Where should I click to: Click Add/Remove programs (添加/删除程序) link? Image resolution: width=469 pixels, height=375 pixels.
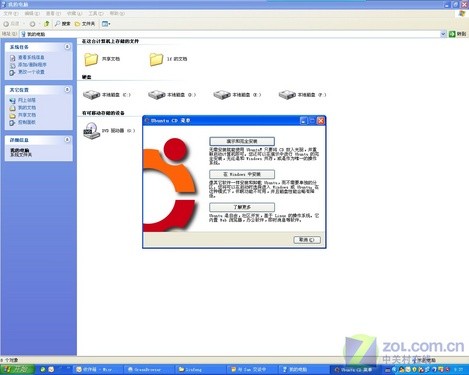32,65
